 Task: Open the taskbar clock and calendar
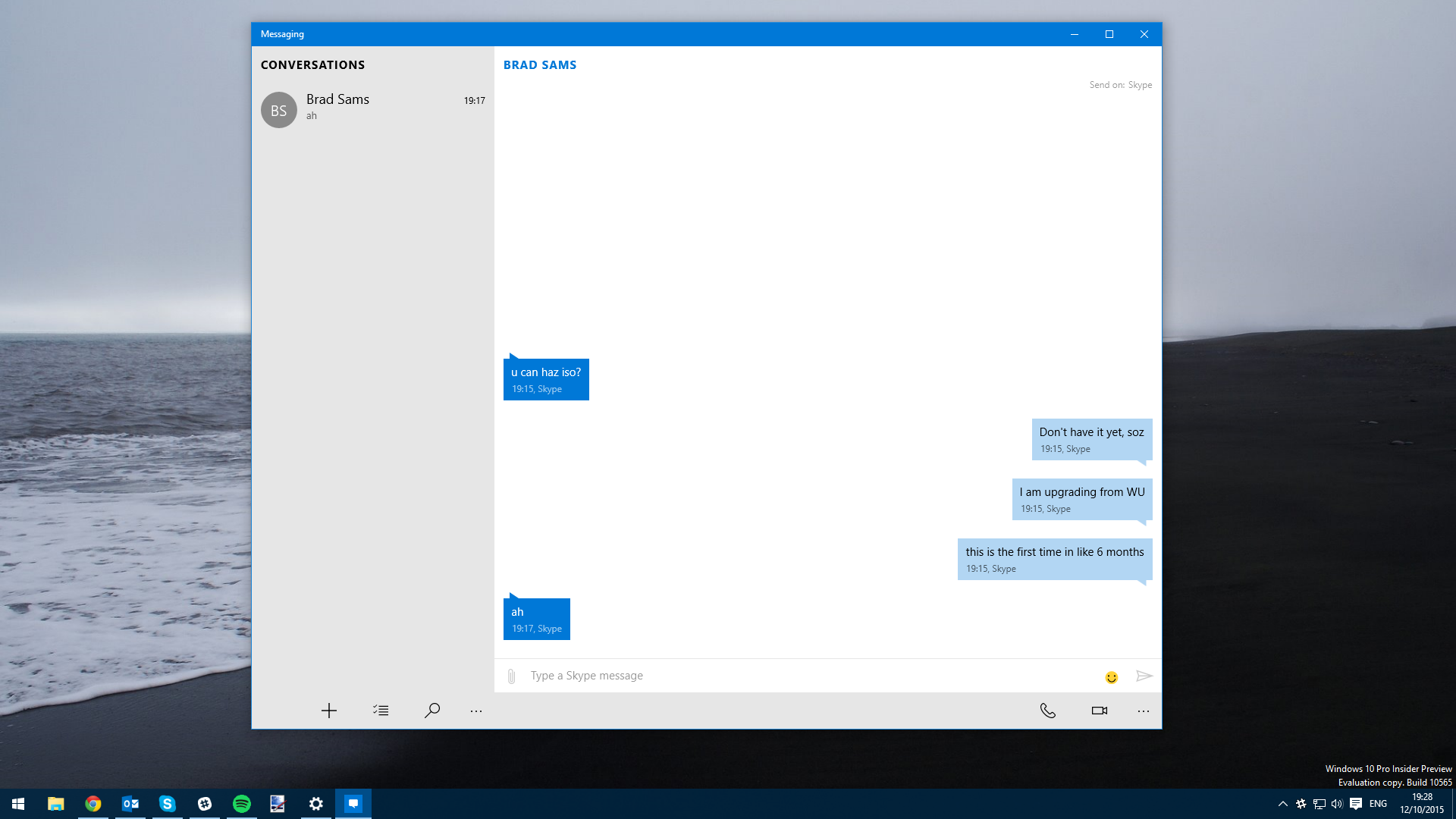click(x=1422, y=804)
